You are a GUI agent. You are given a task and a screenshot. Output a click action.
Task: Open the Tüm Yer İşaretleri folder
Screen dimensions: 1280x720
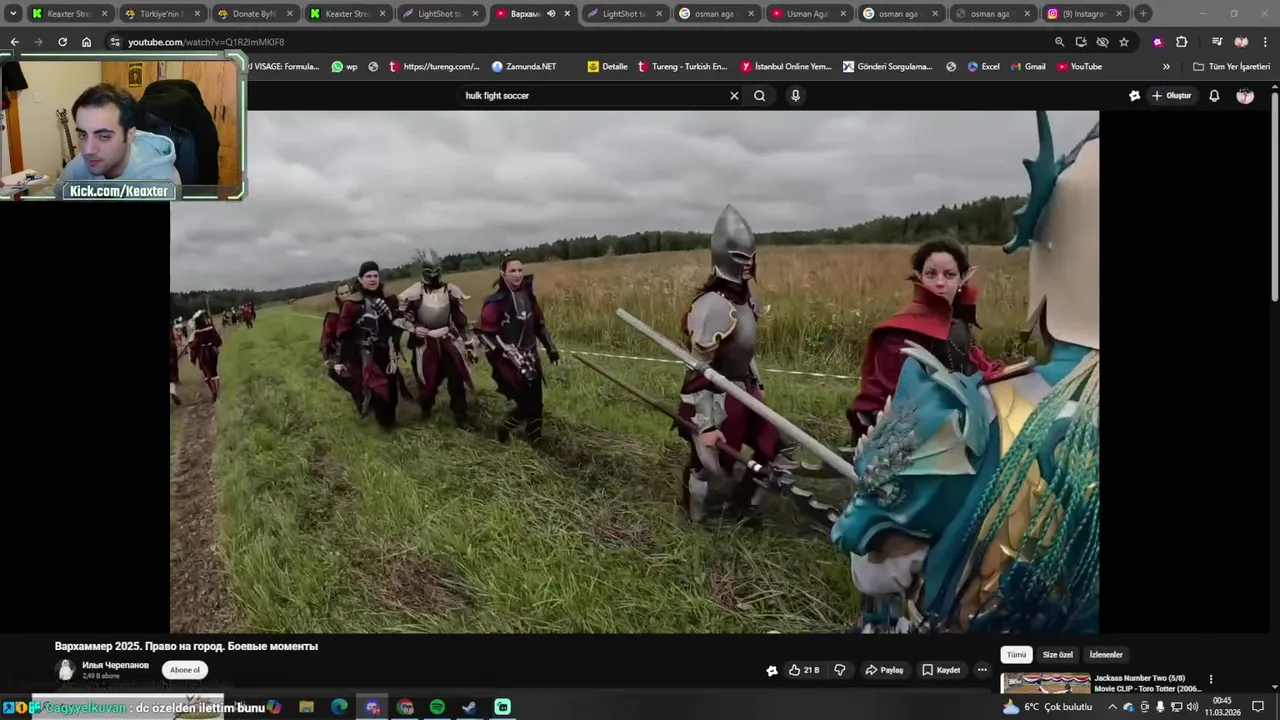[x=1231, y=67]
